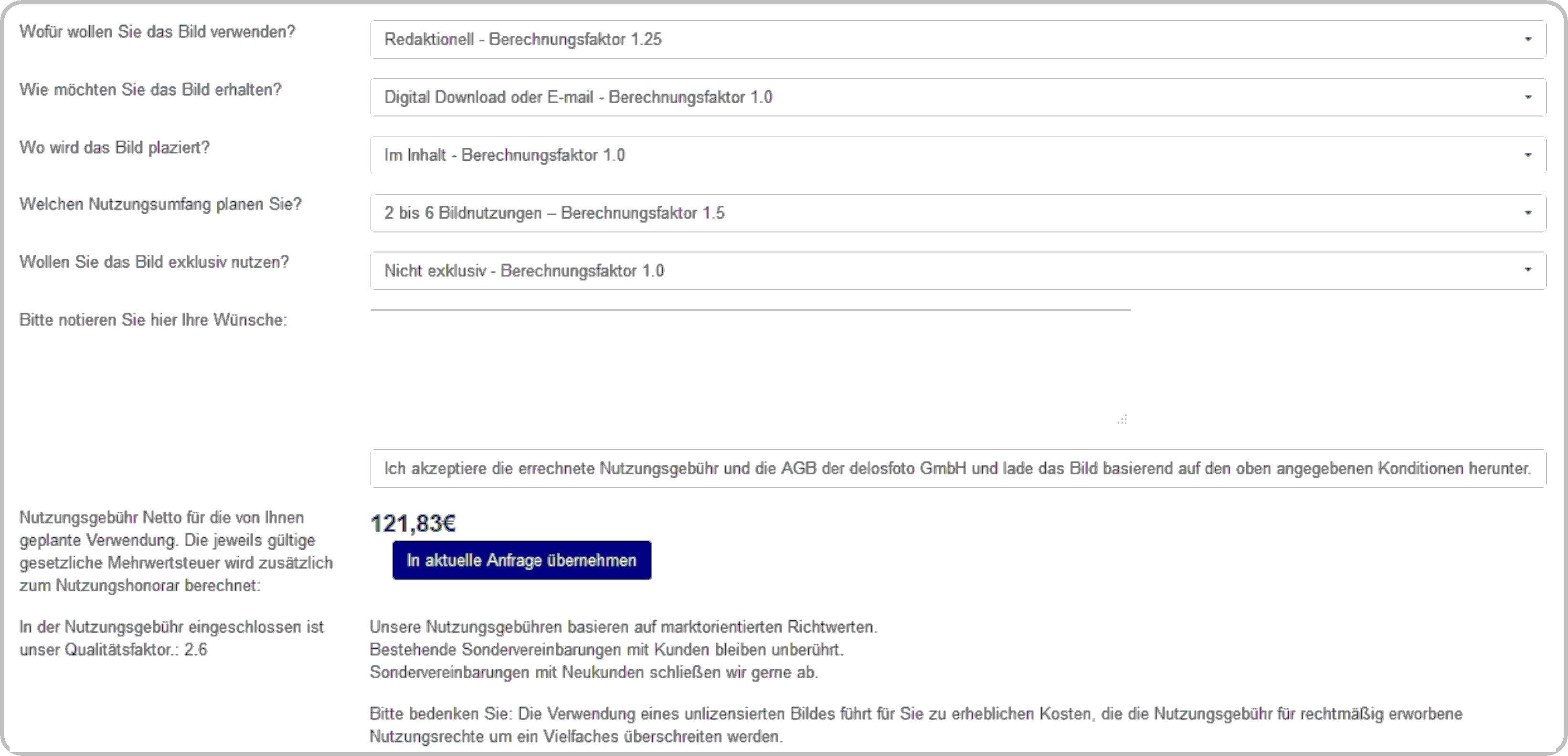Click the text 'Unsere Nutzungsgebühren basieren auf marktorientierten Richtwerten.'
Viewport: 1568px width, 756px height.
click(x=623, y=627)
